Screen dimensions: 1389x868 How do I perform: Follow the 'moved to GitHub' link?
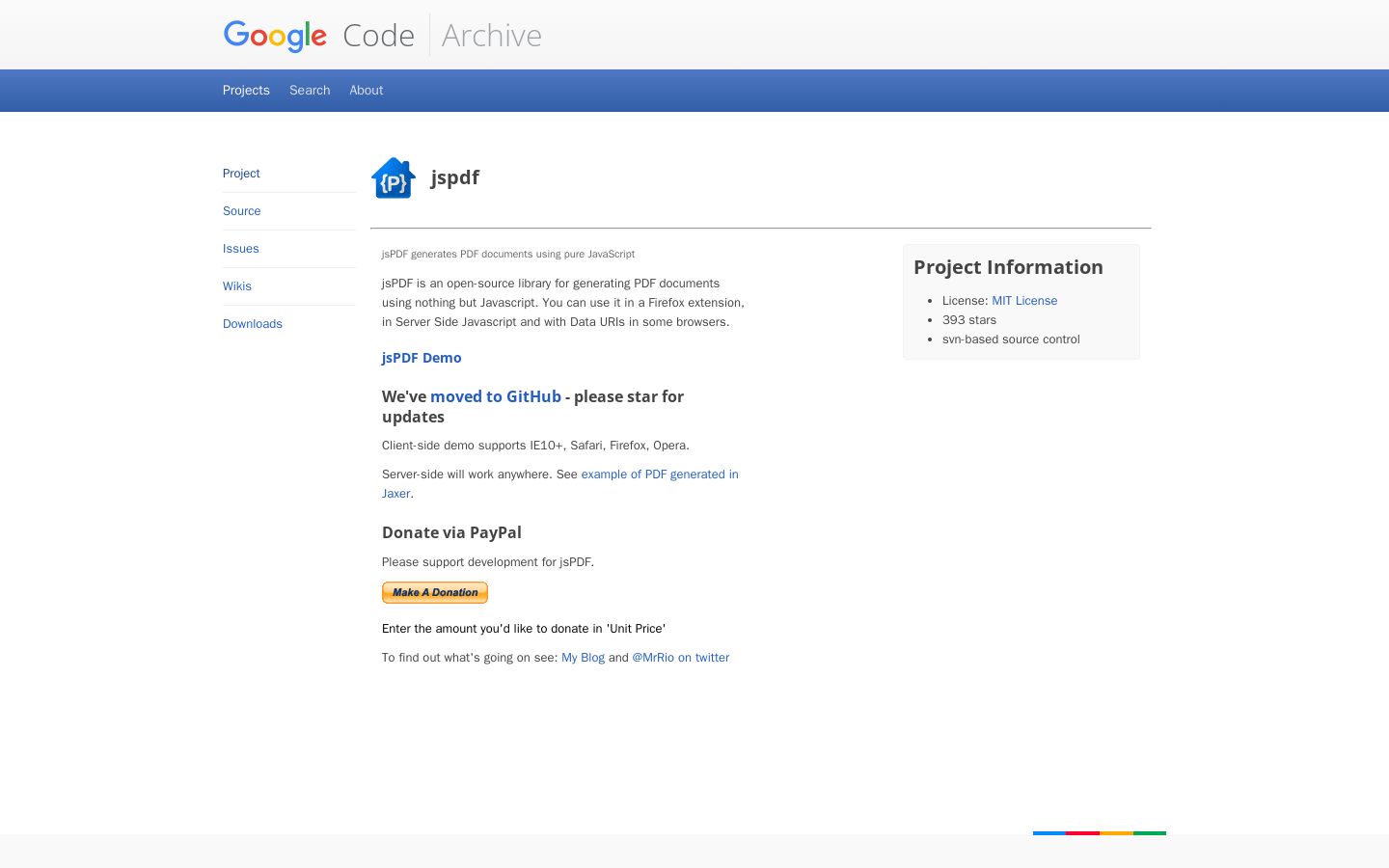pos(496,396)
